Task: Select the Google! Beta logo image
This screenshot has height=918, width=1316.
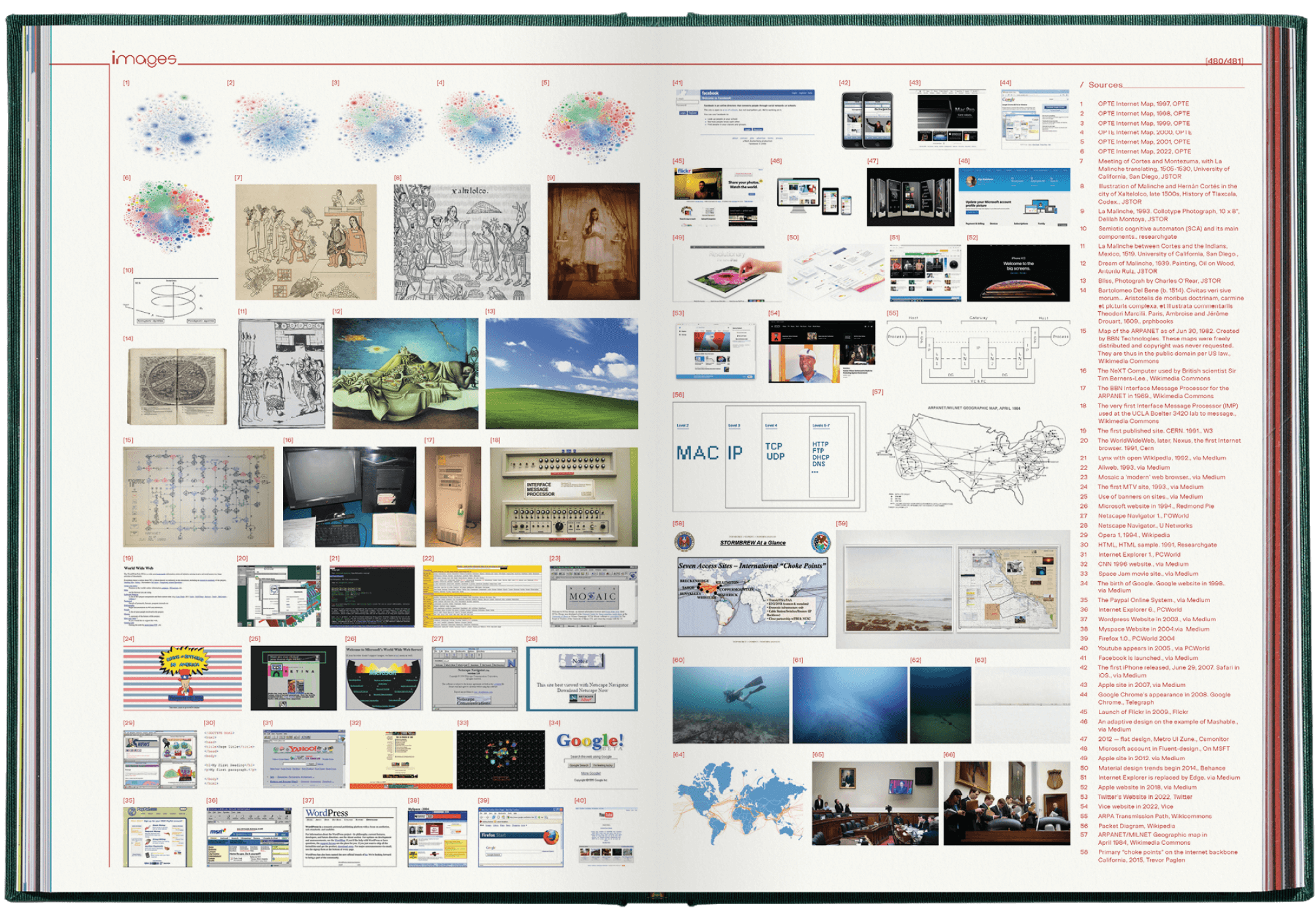Action: (590, 743)
